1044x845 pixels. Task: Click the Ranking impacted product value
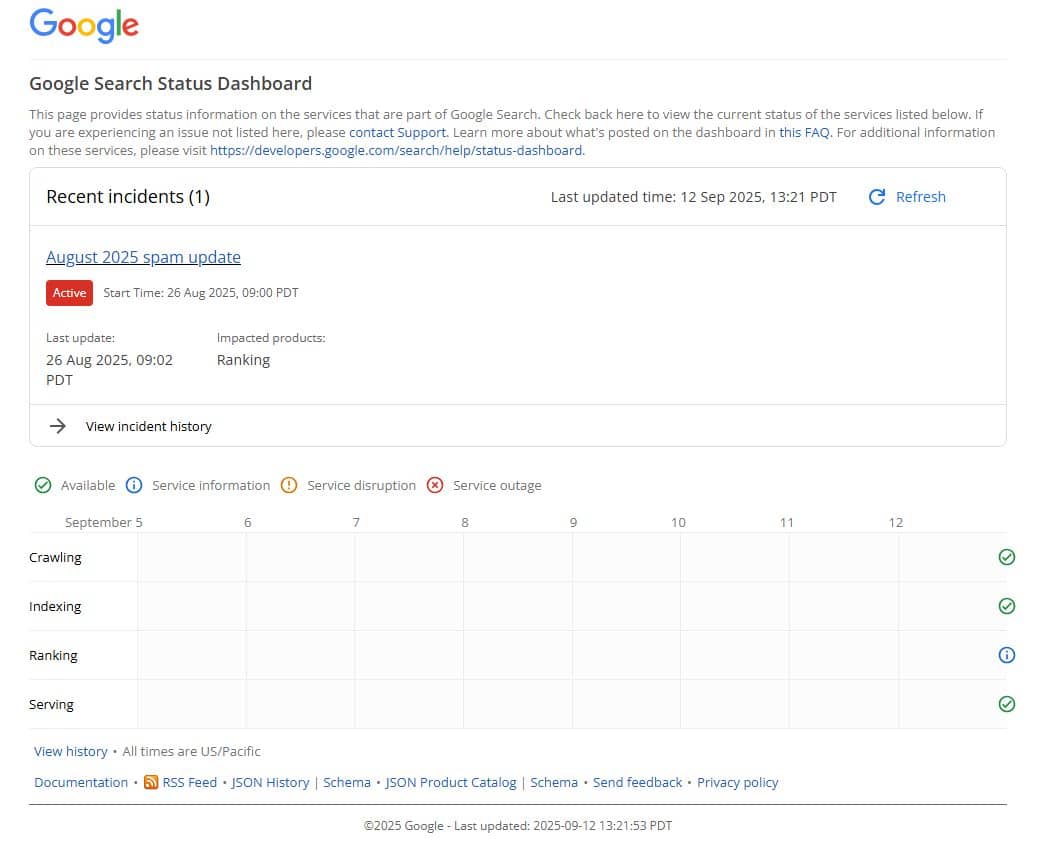coord(244,360)
